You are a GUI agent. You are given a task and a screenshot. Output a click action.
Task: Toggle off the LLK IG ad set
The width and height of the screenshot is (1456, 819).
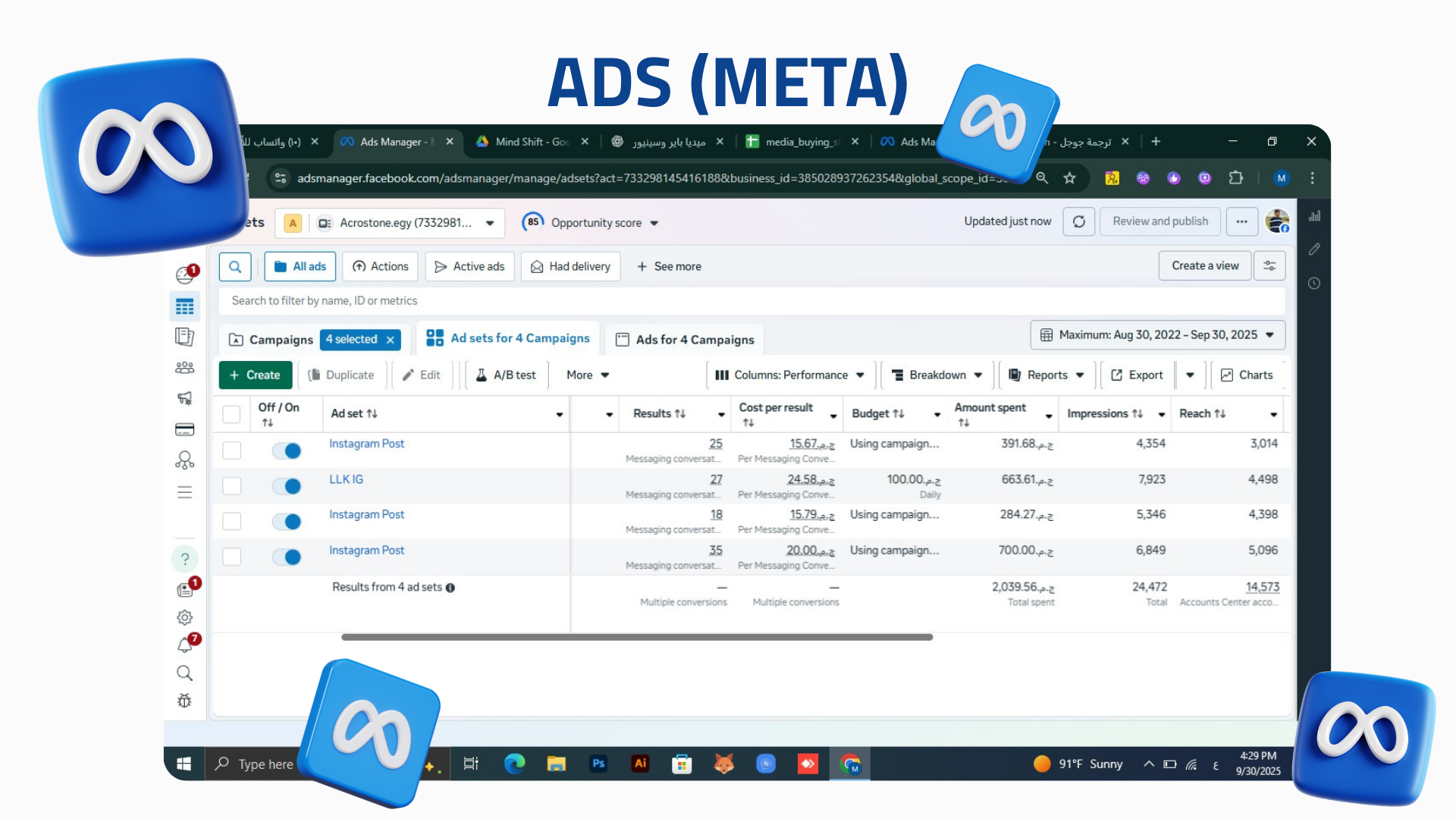287,486
